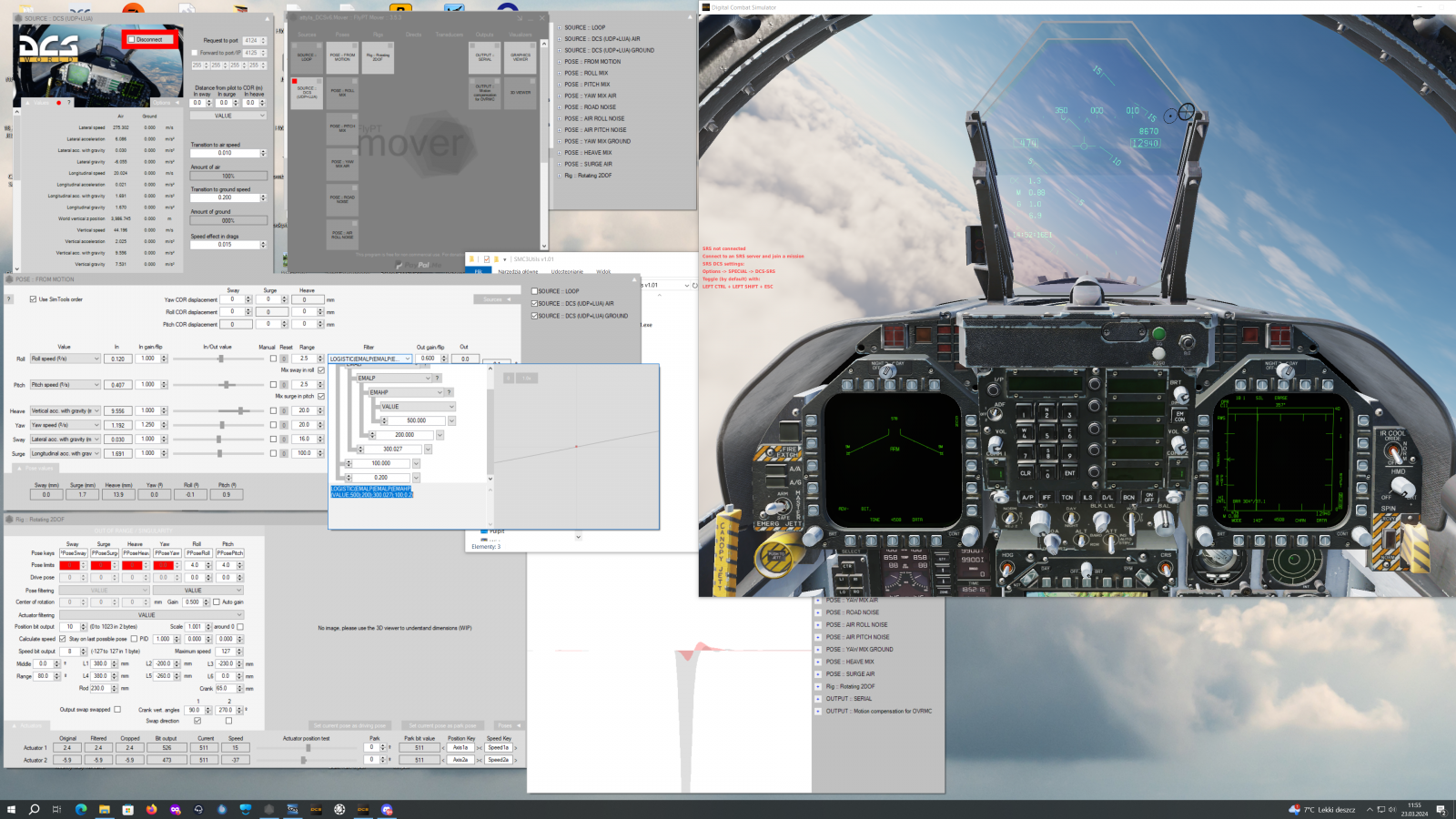Open Roll value dropdown showing Roll speed
The image size is (1456, 819).
pos(66,359)
